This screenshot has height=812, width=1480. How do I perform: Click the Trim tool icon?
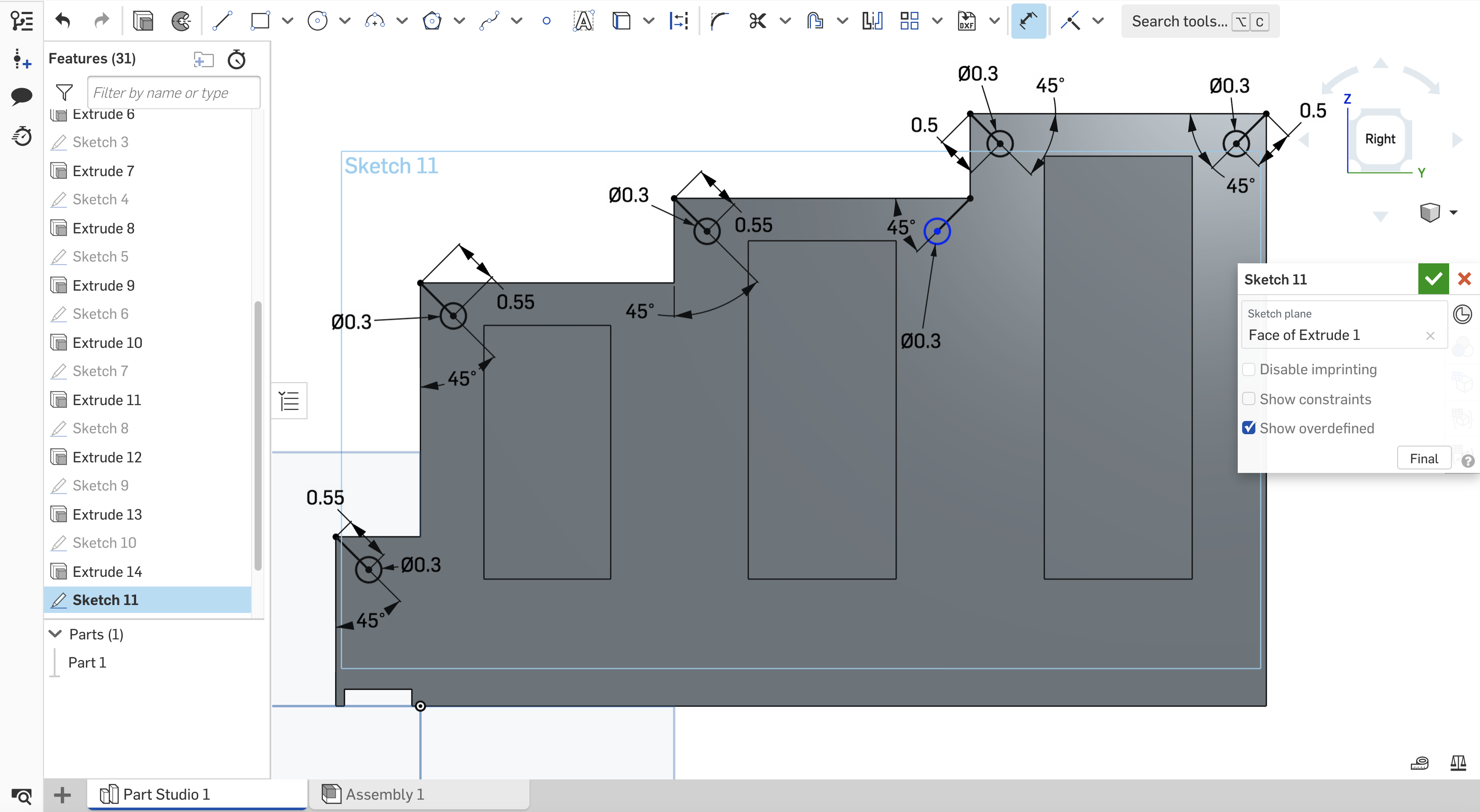757,22
